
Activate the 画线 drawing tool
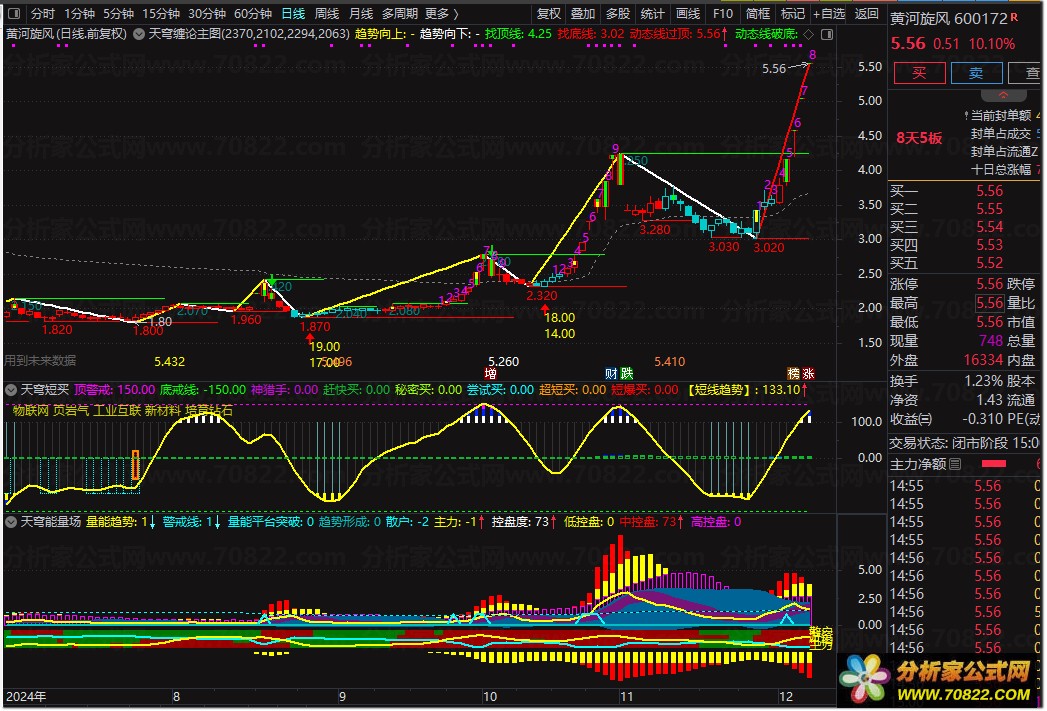point(687,13)
